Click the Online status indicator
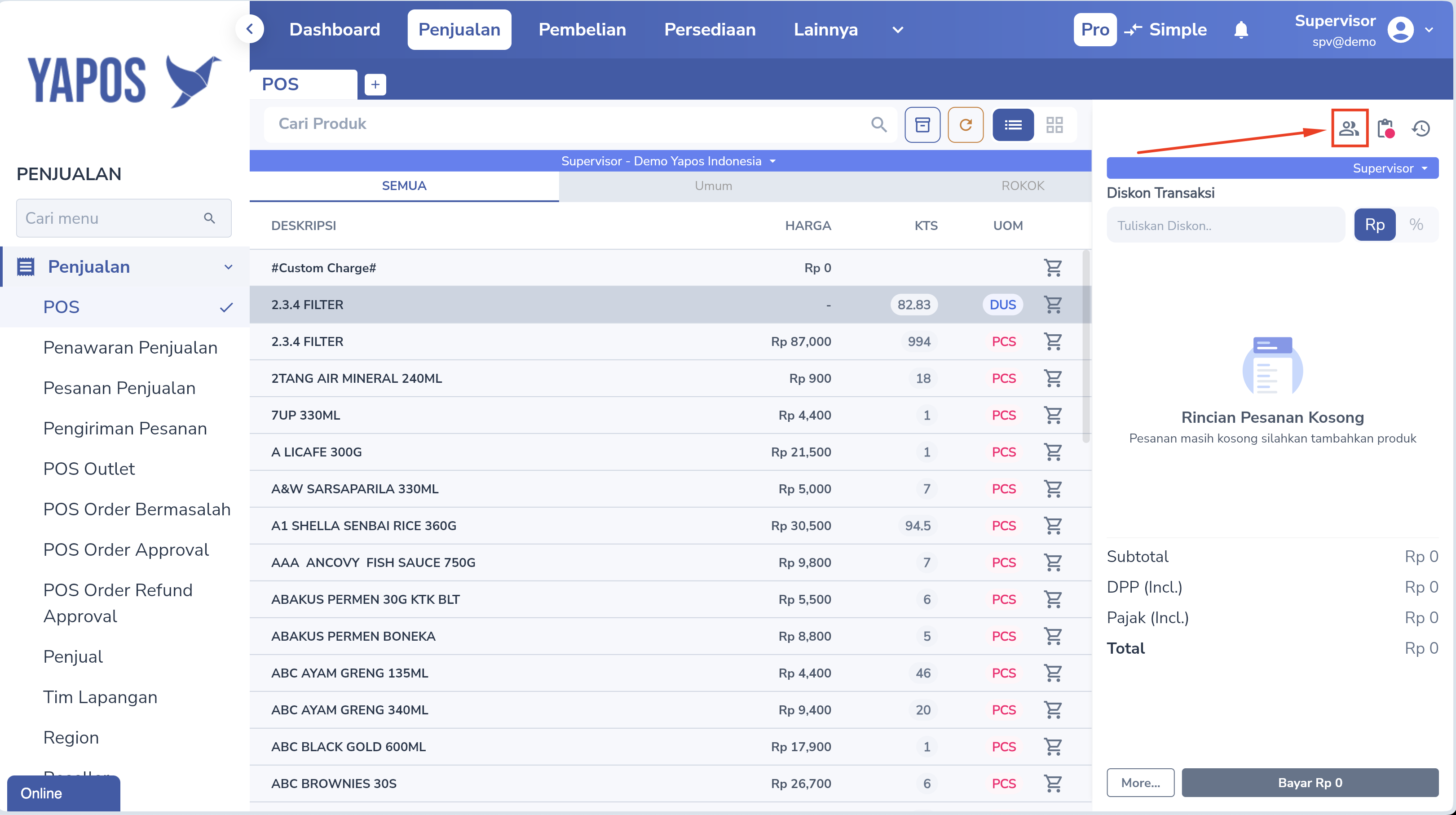Screen dimensions: 1456x815 click(x=63, y=793)
